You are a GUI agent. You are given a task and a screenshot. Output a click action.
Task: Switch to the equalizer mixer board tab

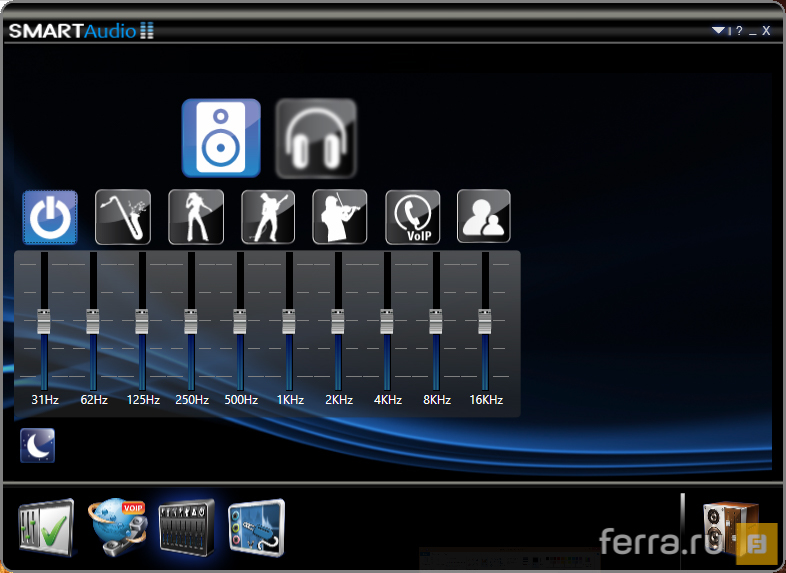(x=186, y=526)
